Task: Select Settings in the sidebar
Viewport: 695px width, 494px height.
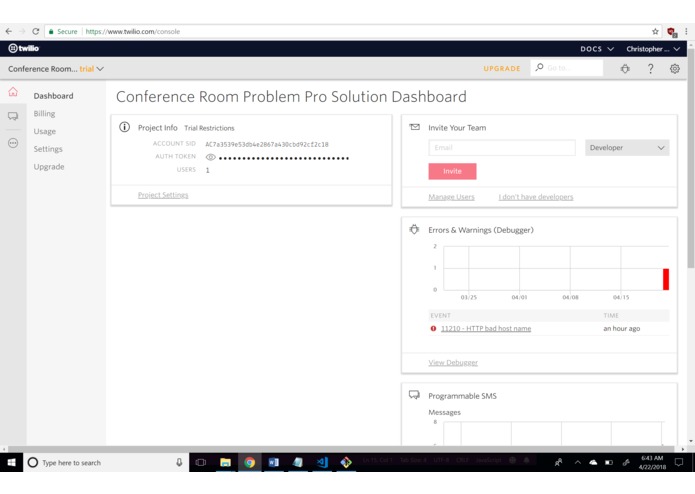Action: click(x=48, y=149)
